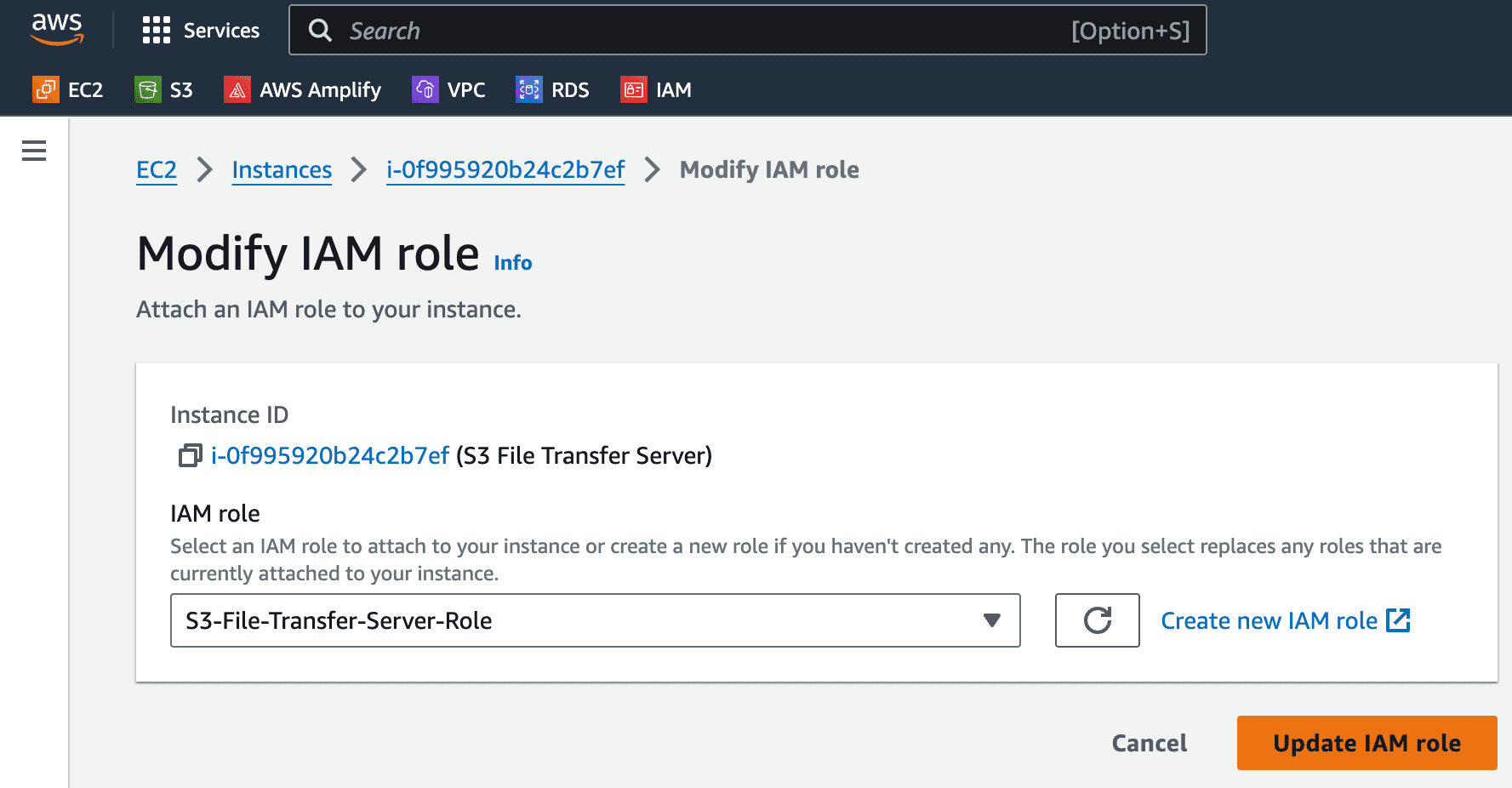The image size is (1512, 788).
Task: Copy the instance ID with copy icon
Action: point(190,456)
